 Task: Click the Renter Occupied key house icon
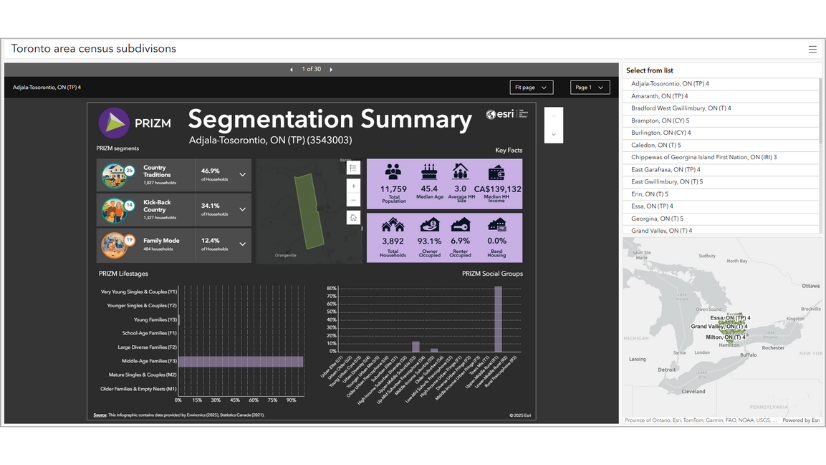[x=460, y=225]
